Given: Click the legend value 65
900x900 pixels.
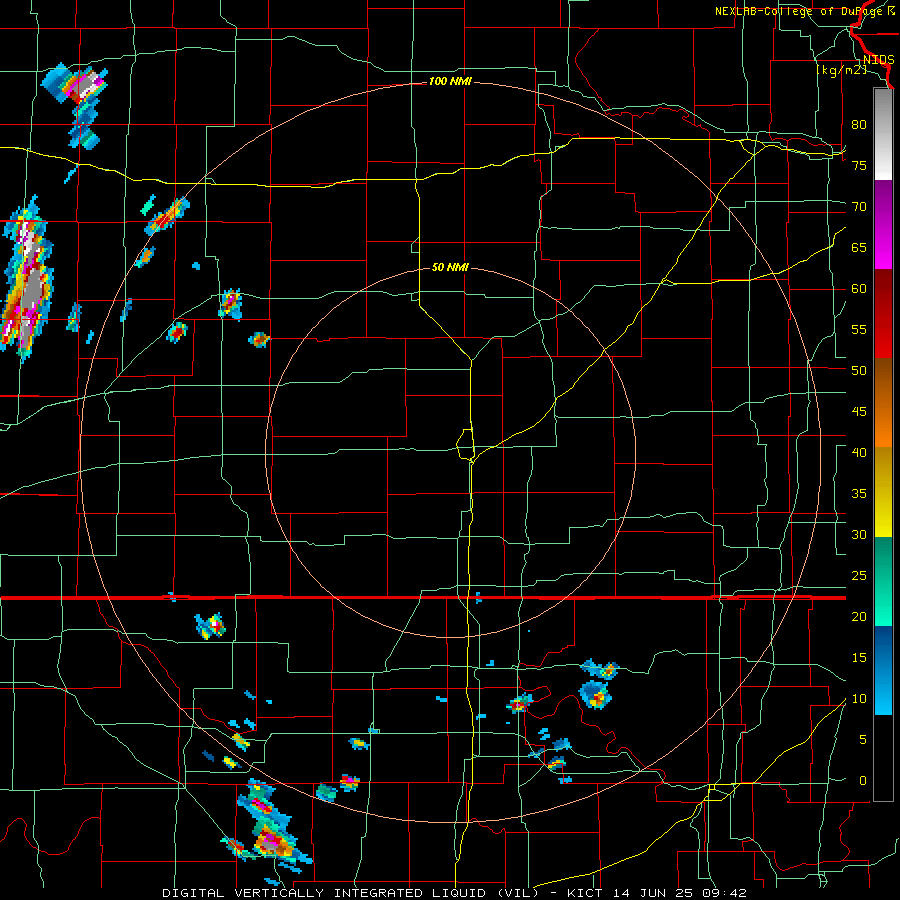Looking at the screenshot, I should coord(859,247).
